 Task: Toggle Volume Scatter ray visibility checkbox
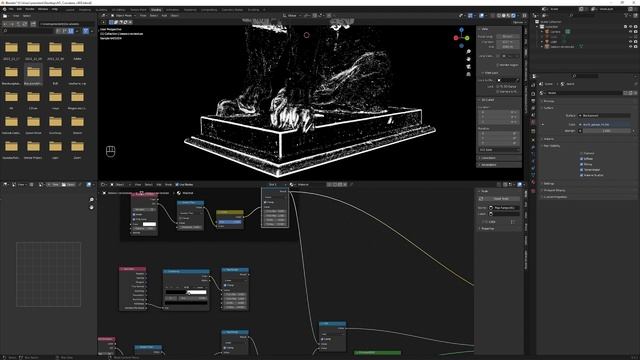(x=582, y=175)
